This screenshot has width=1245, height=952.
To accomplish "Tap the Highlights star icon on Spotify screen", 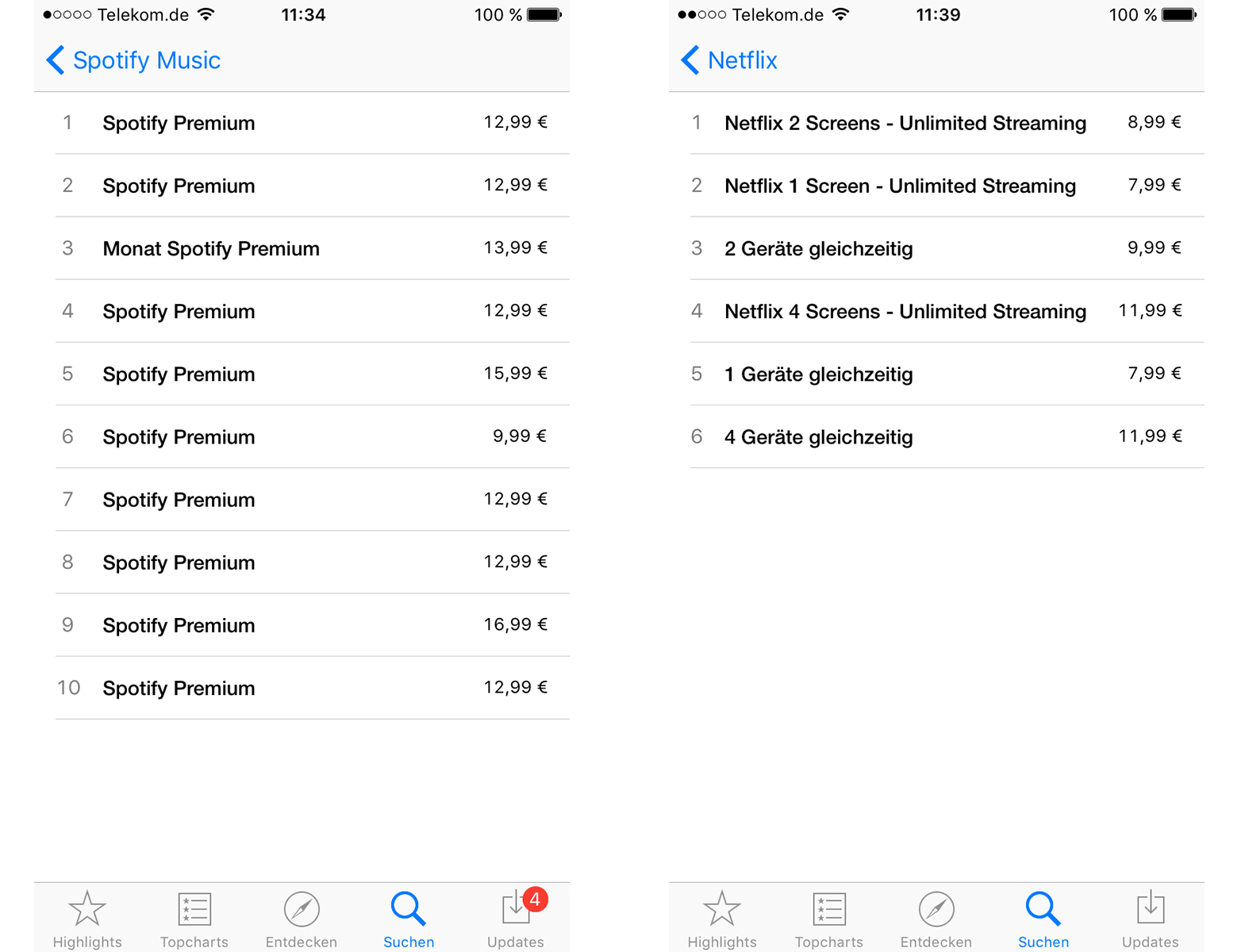I will (x=87, y=908).
